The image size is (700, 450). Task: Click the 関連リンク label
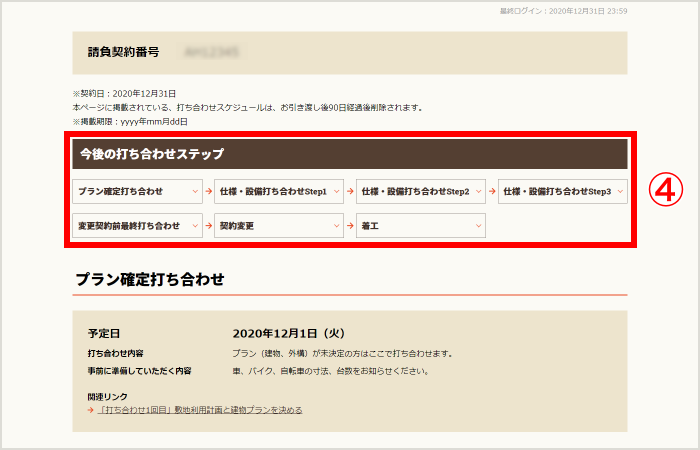pyautogui.click(x=108, y=396)
